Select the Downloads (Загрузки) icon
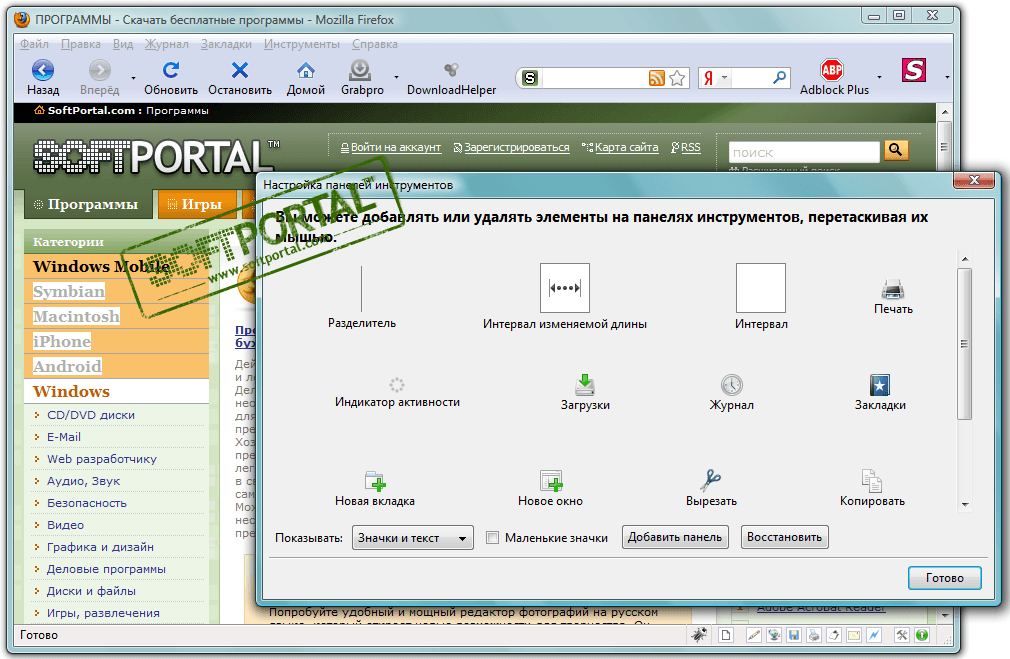 (x=585, y=385)
